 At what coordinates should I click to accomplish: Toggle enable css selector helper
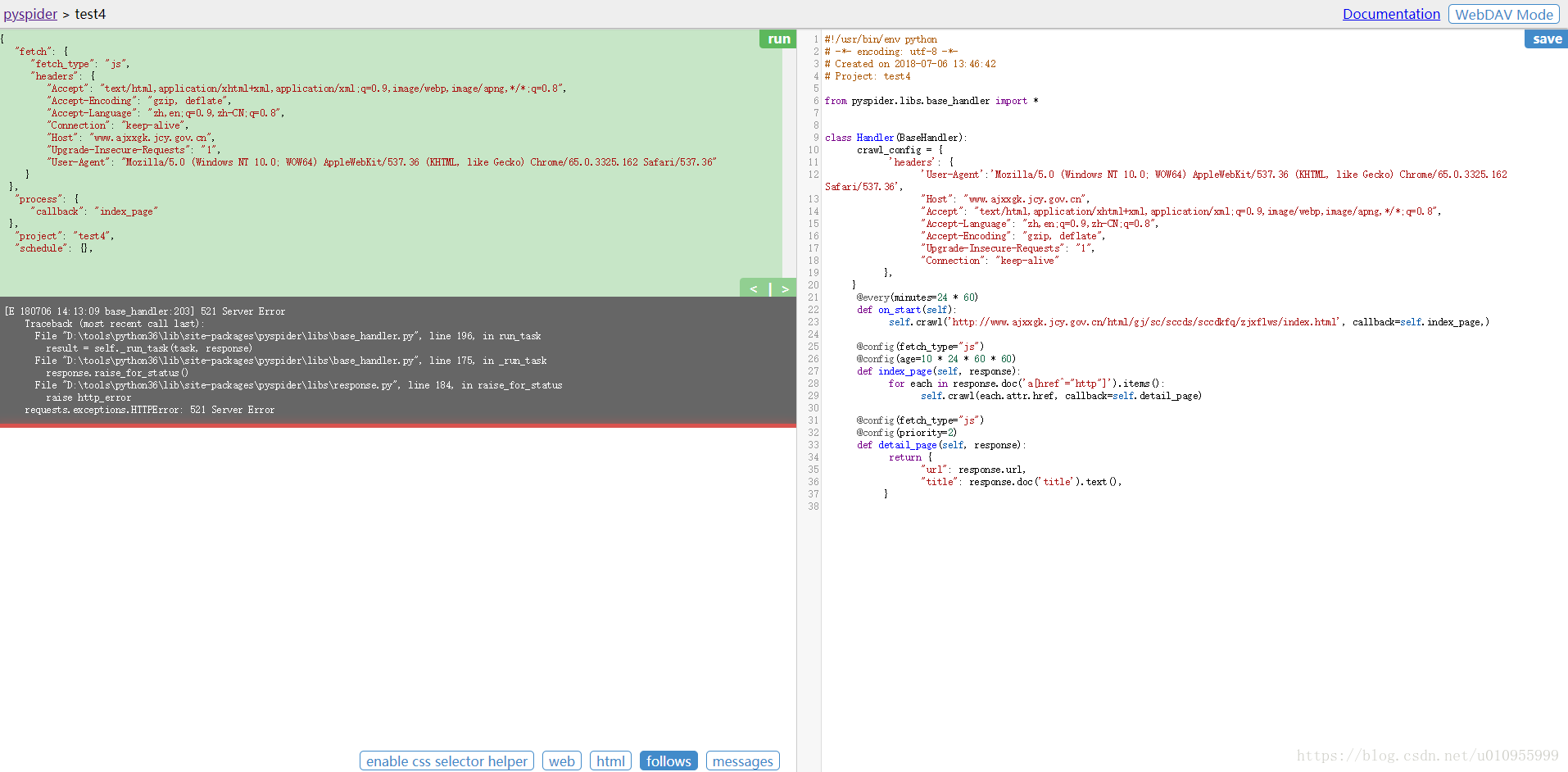(446, 761)
